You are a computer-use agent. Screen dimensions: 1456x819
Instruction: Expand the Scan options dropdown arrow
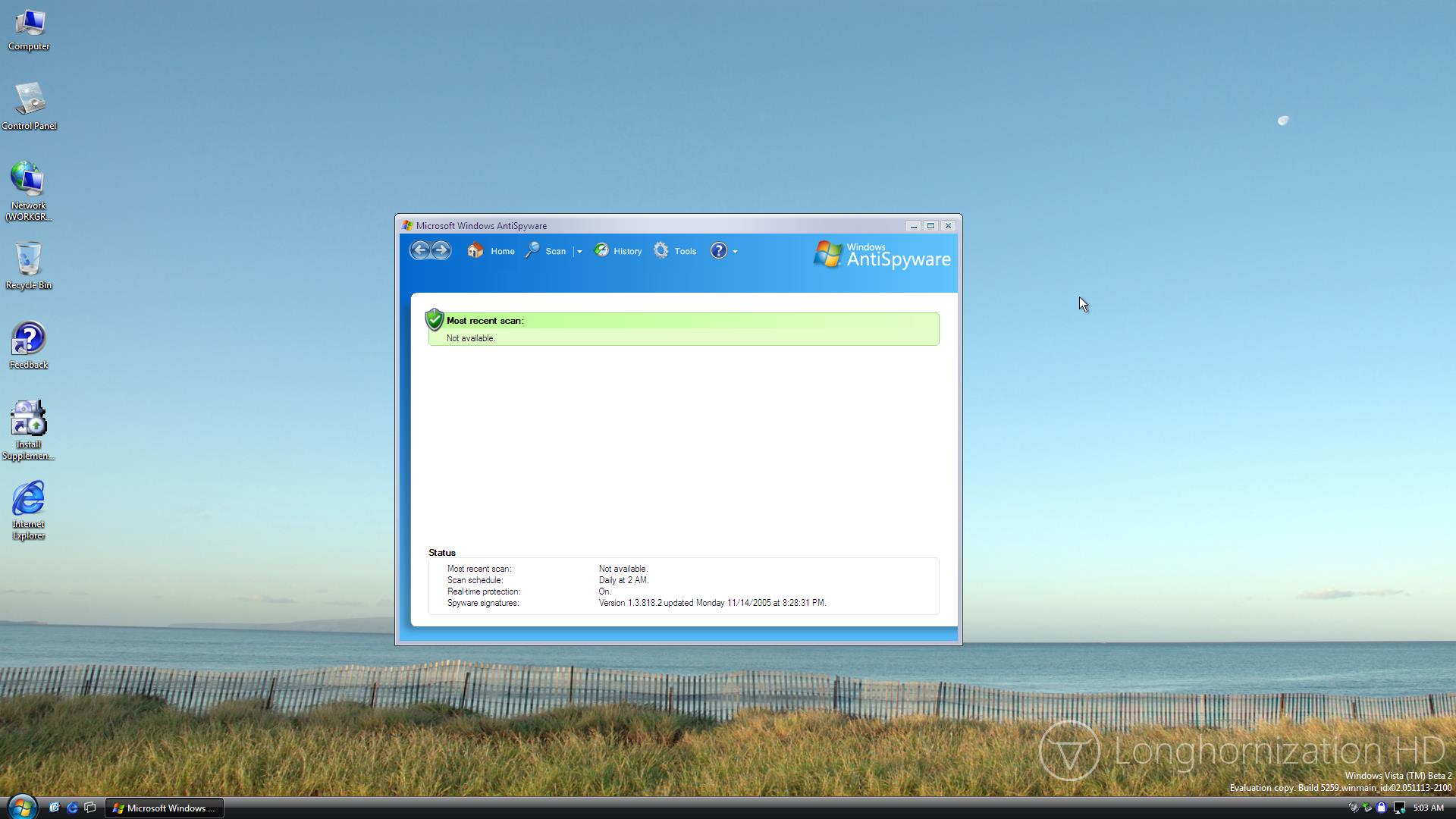(579, 252)
